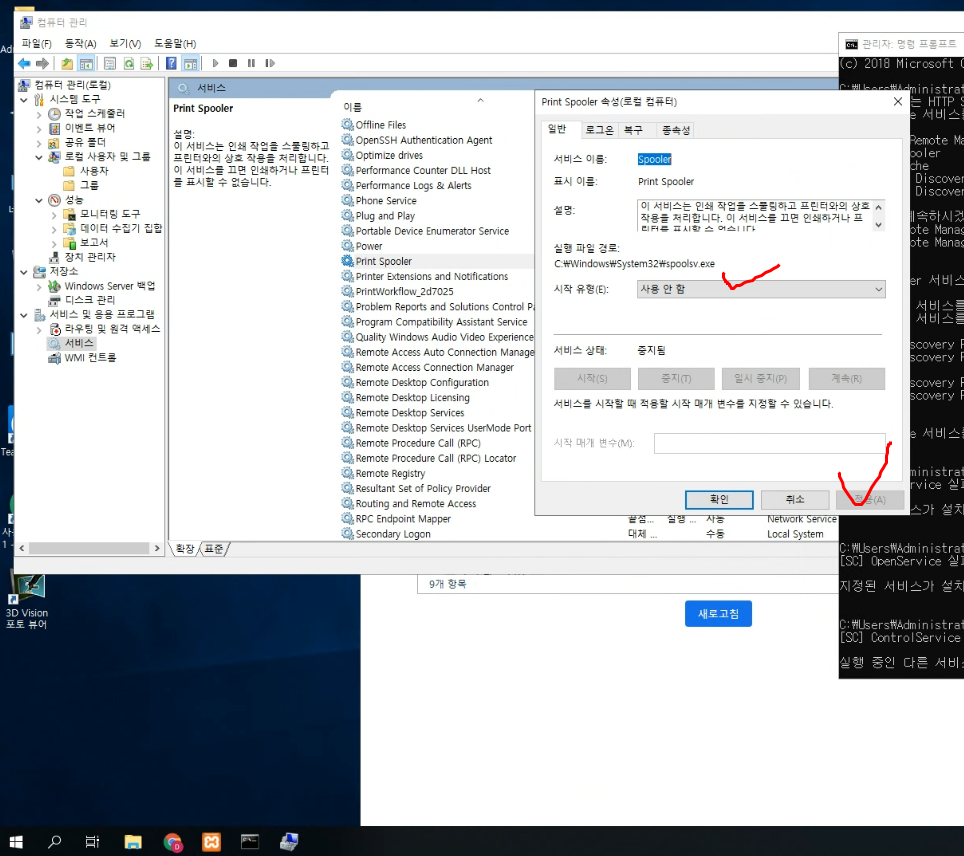964x856 pixels.
Task: Click the Show/Hide console tree icon
Action: [x=86, y=63]
